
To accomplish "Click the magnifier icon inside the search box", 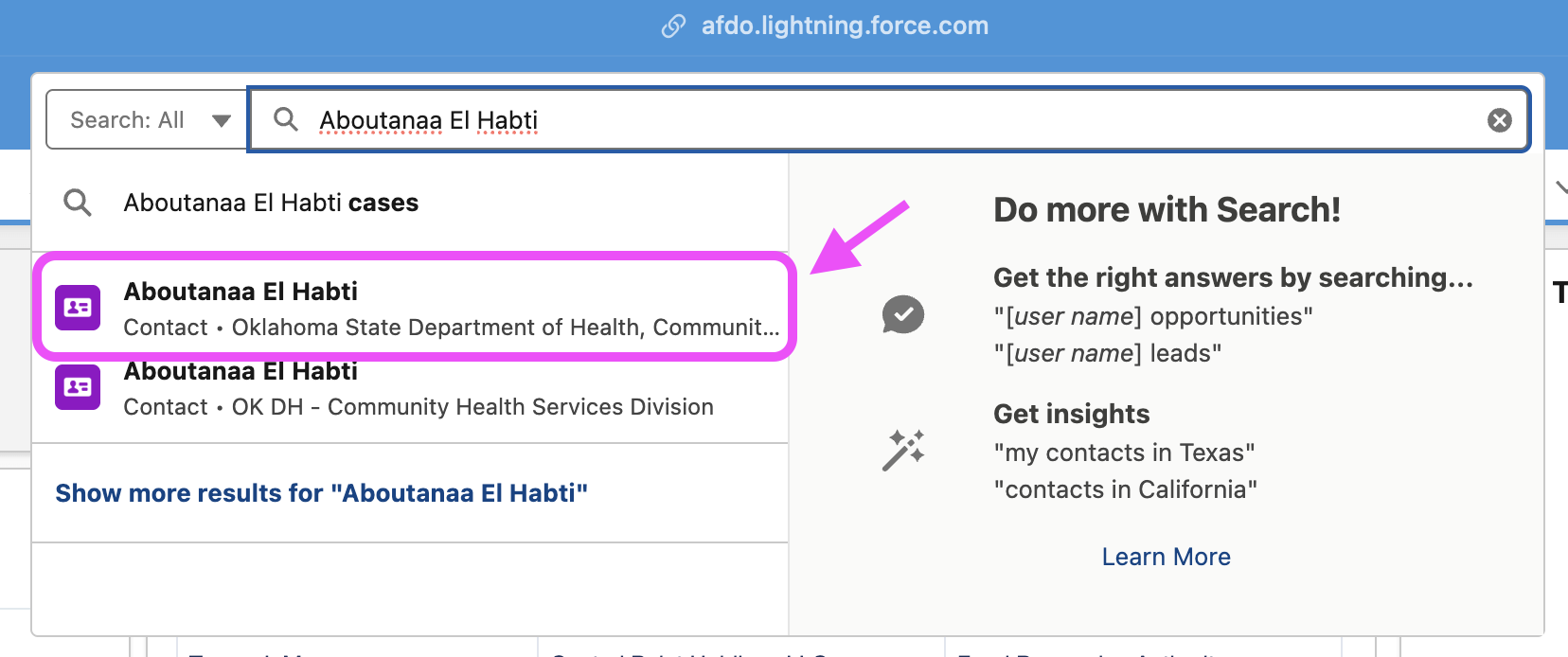I will tap(287, 119).
